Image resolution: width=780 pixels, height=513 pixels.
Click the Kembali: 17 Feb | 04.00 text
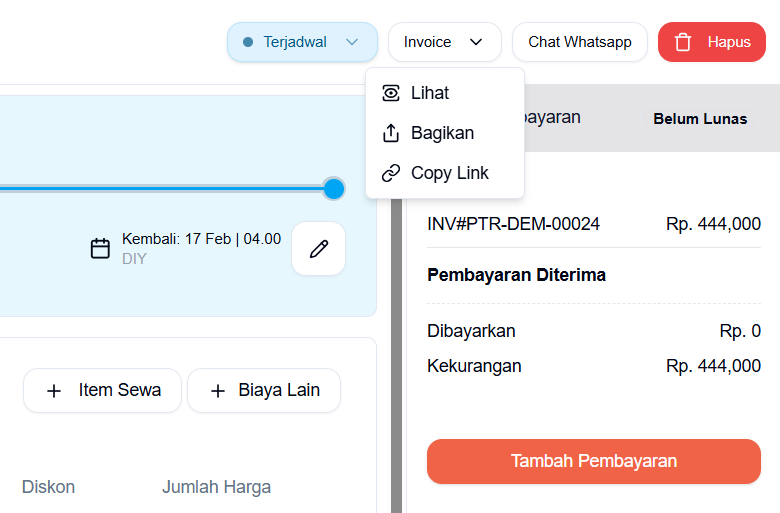201,239
